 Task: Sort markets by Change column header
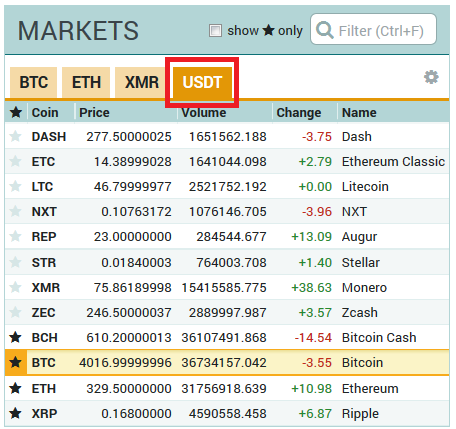pyautogui.click(x=299, y=113)
